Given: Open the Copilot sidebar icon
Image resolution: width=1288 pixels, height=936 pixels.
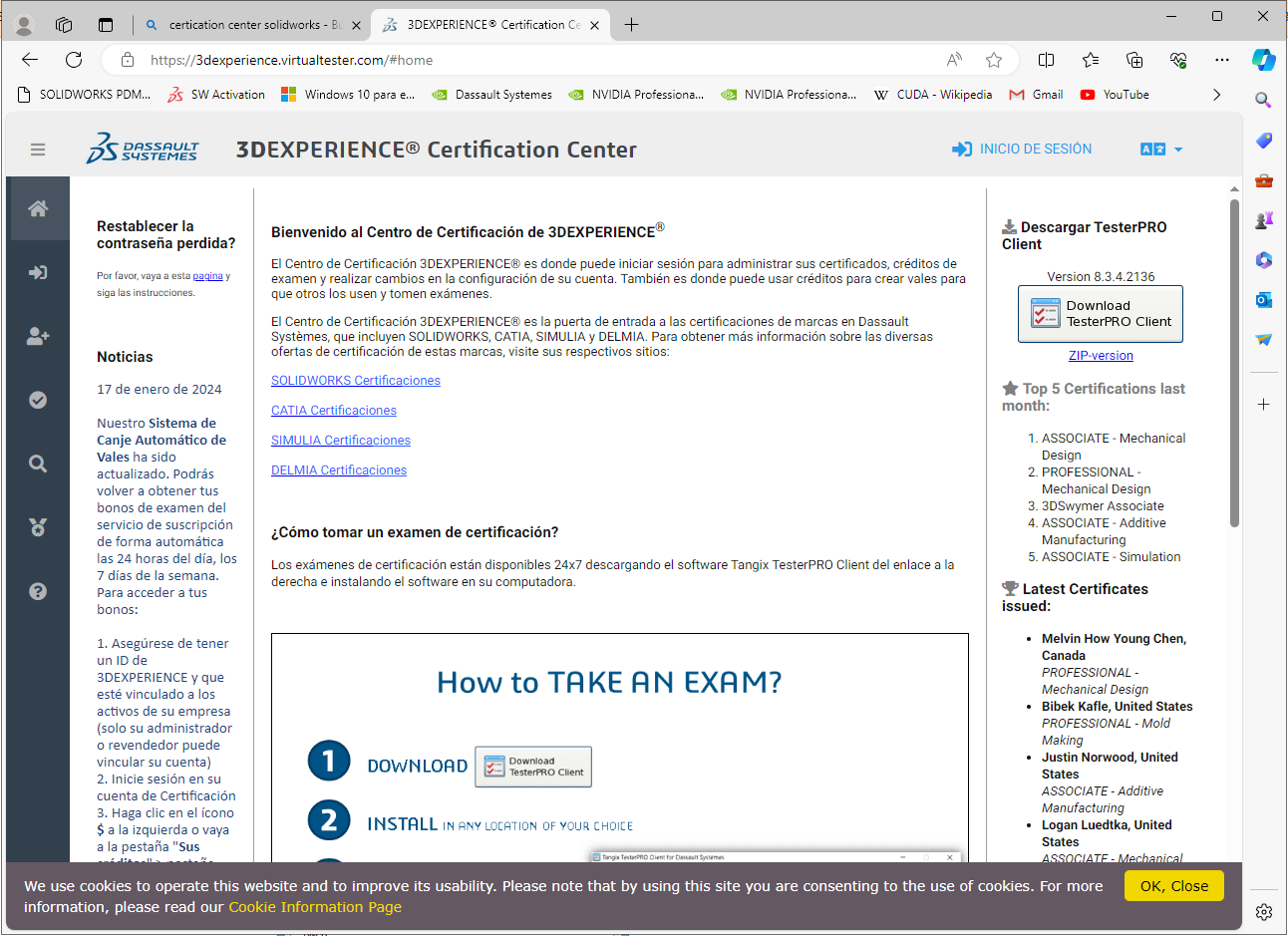Looking at the screenshot, I should coord(1264,60).
